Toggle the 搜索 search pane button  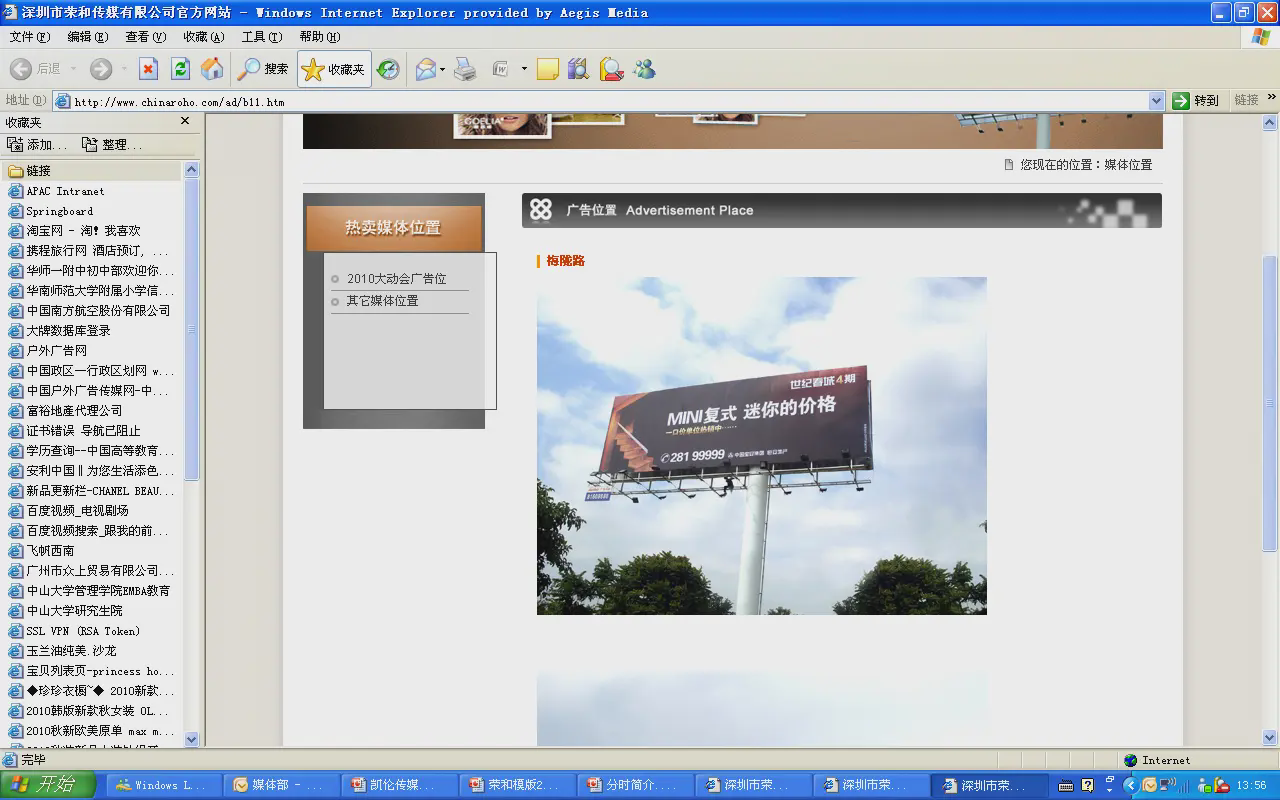[x=263, y=69]
